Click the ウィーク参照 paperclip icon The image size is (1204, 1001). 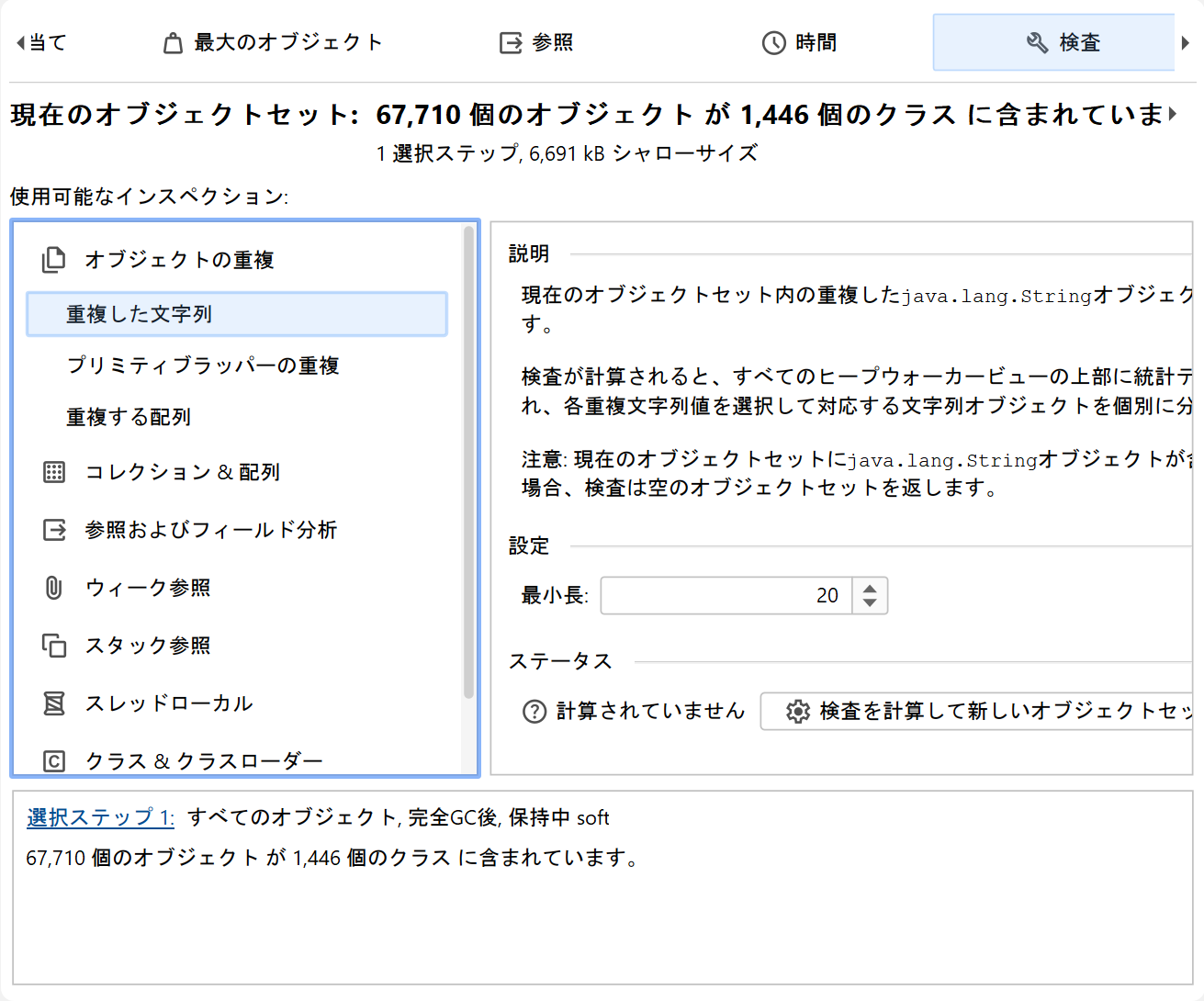click(x=54, y=588)
